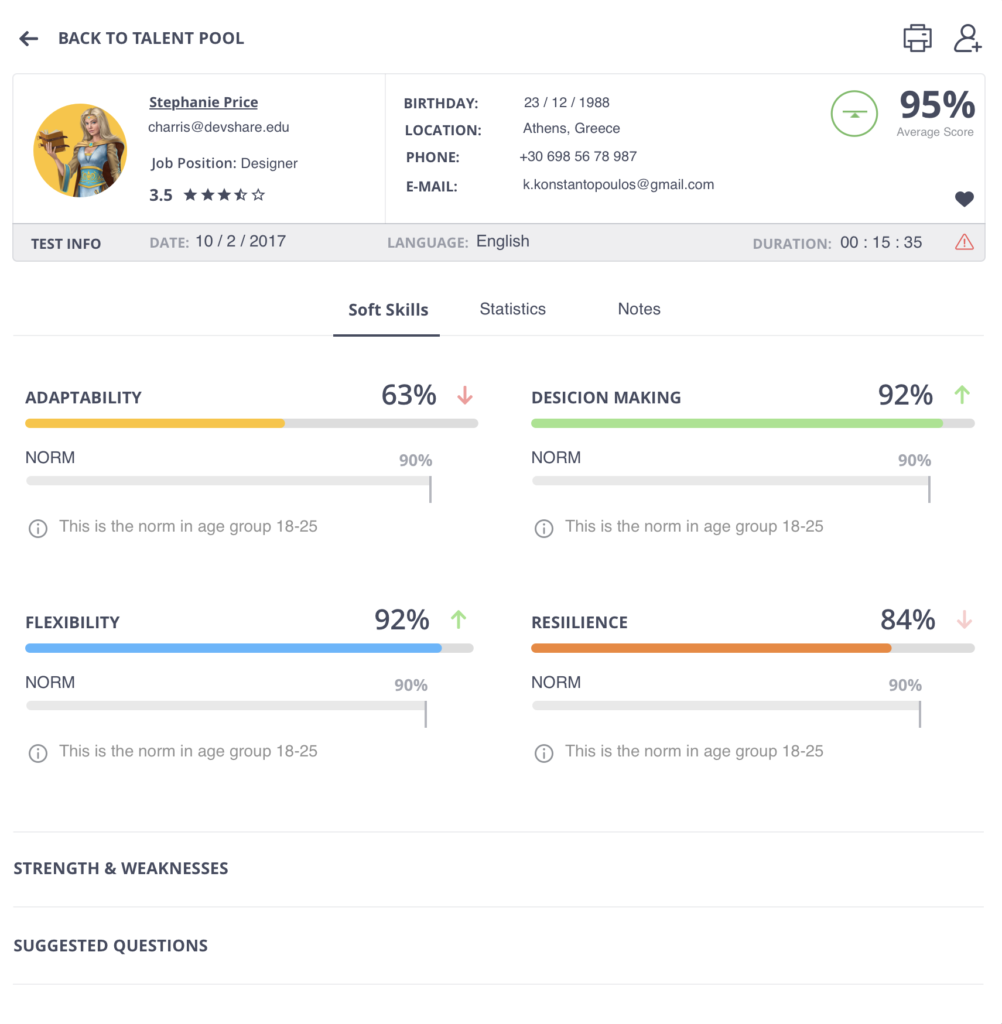Switch to the Statistics tab
This screenshot has height=1024, width=1002.
[512, 309]
